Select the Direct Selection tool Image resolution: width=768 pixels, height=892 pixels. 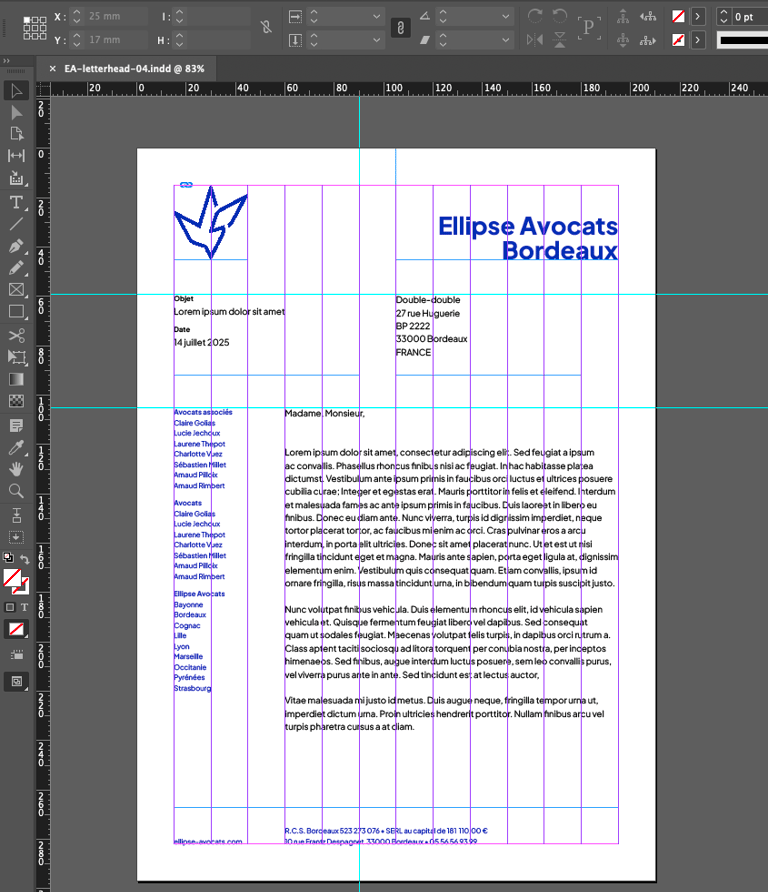click(x=16, y=113)
